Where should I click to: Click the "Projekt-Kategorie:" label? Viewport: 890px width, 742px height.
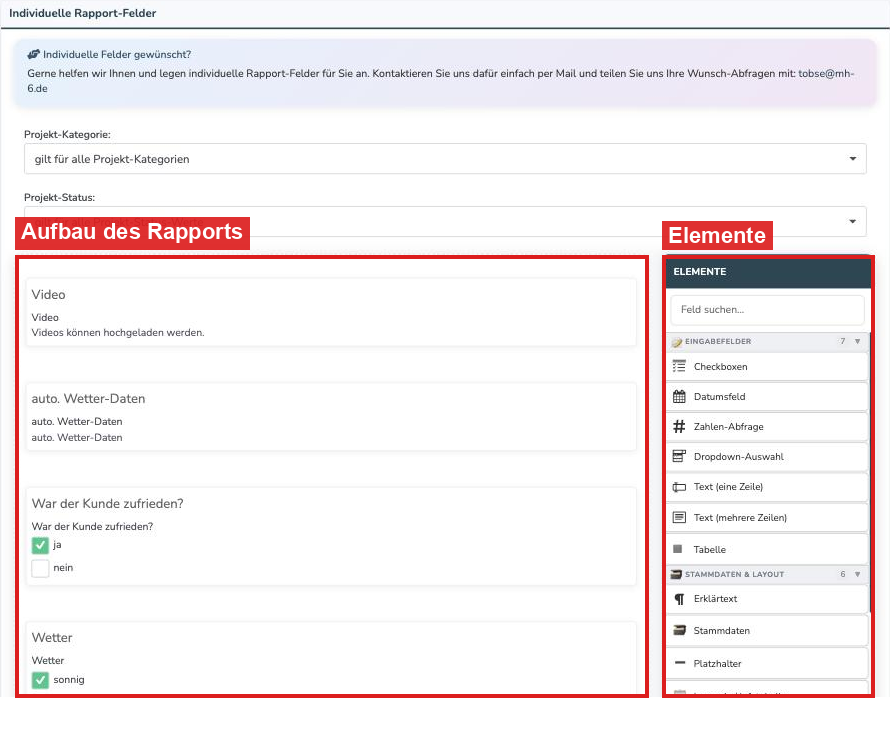[x=68, y=135]
